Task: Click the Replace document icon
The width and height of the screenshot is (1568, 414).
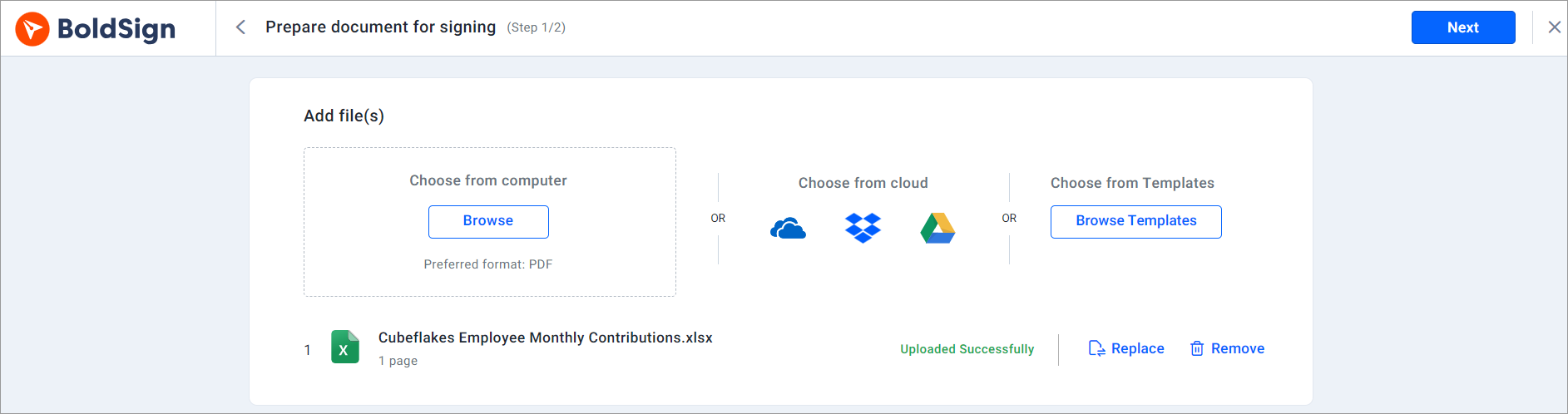Action: click(1096, 348)
